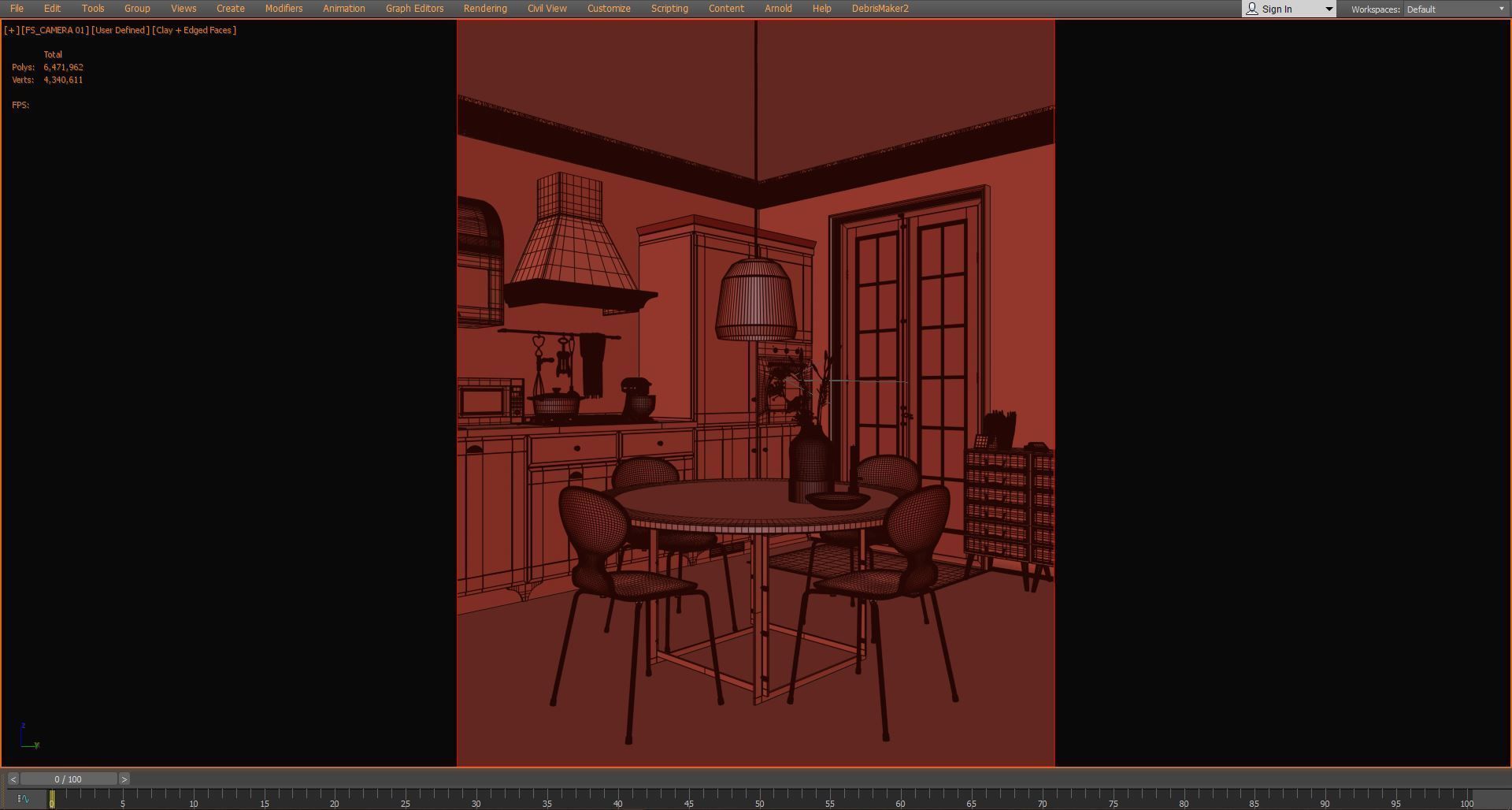Open the Customize menu
This screenshot has width=1512, height=810.
pos(609,8)
